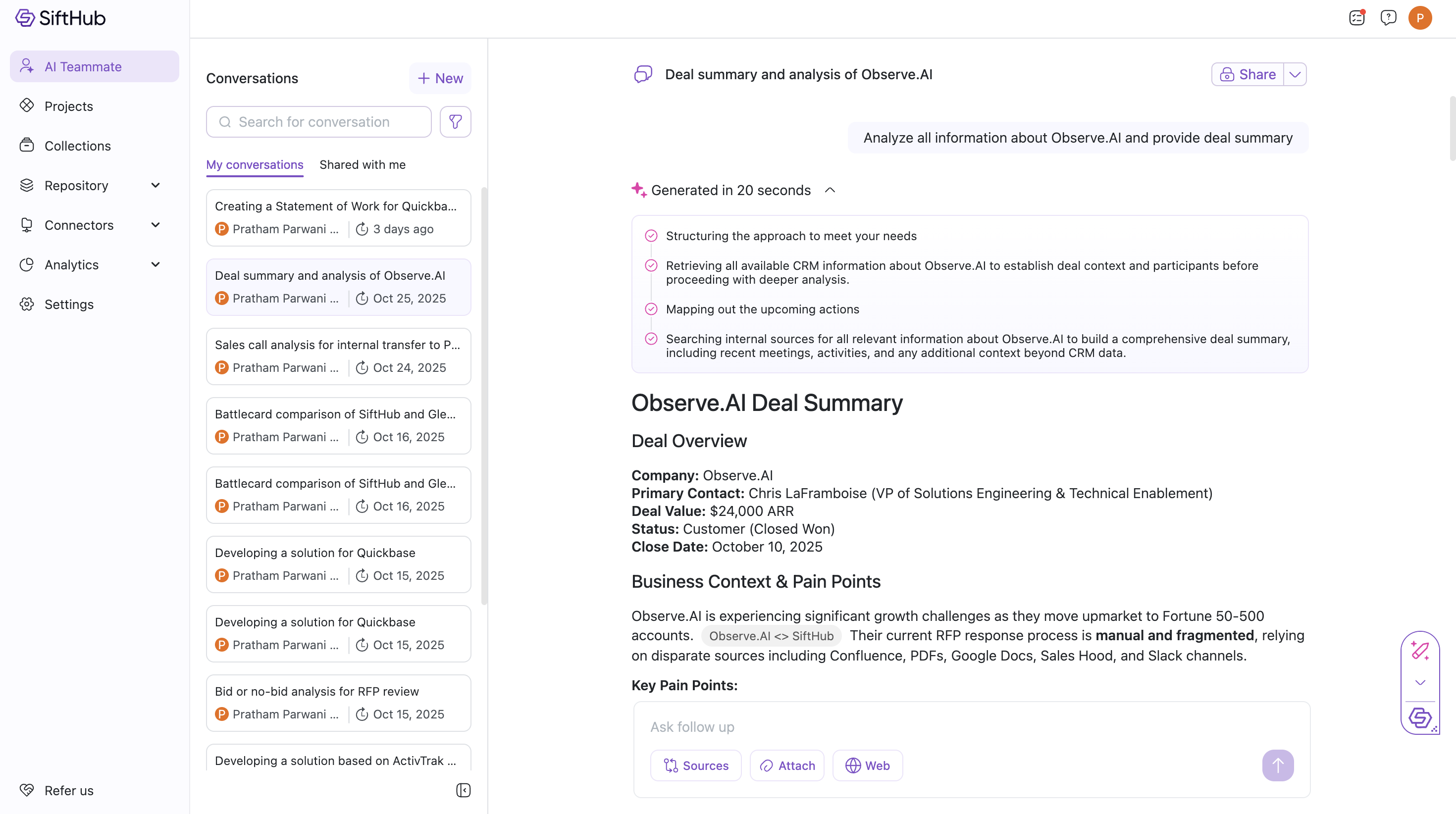Click the New conversation button
Viewport: 1456px width, 814px height.
tap(440, 79)
